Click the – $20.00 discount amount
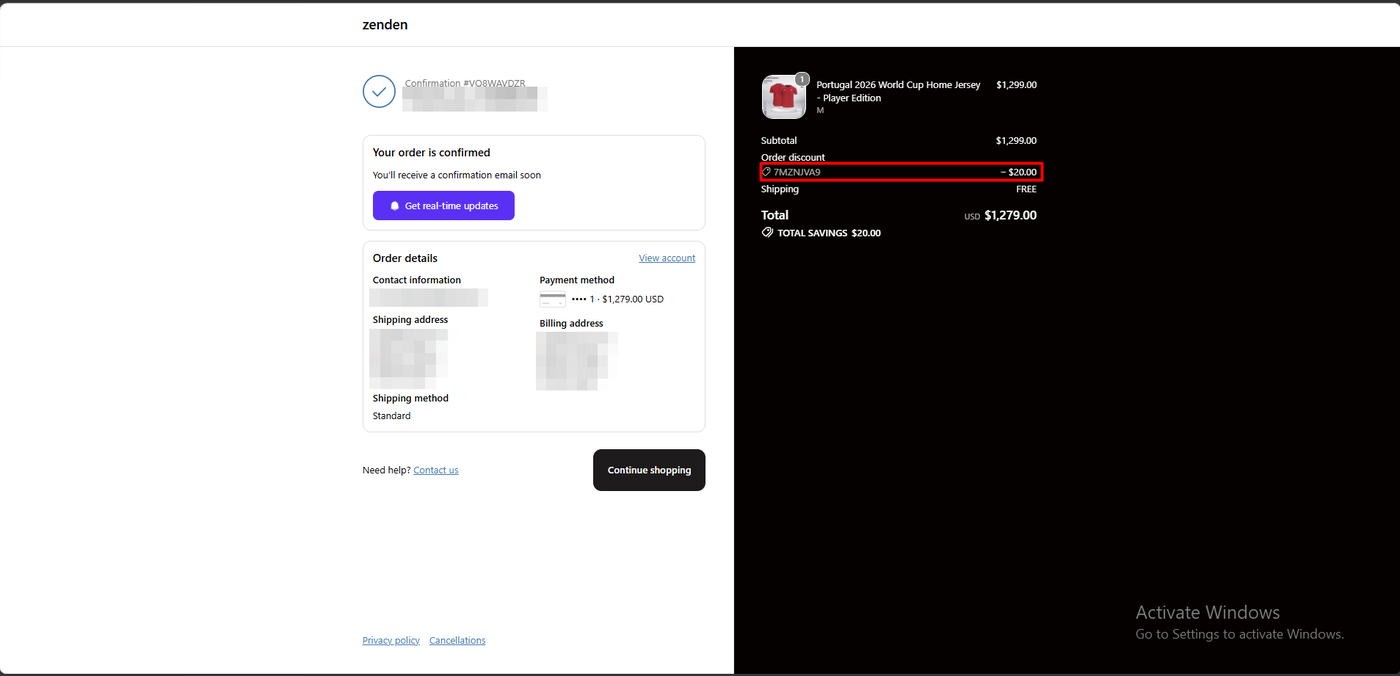This screenshot has height=676, width=1400. (x=1018, y=172)
